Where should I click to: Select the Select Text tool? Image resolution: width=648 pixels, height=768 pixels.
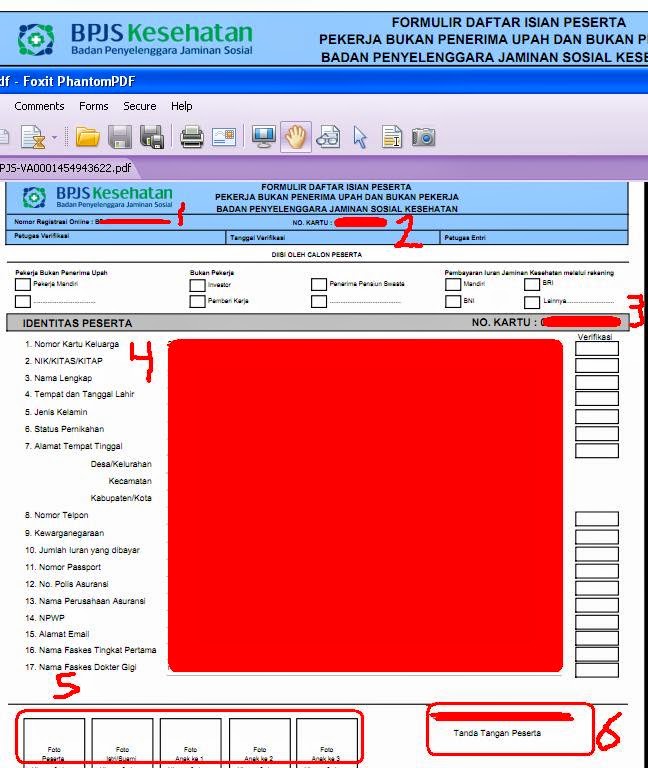[392, 137]
